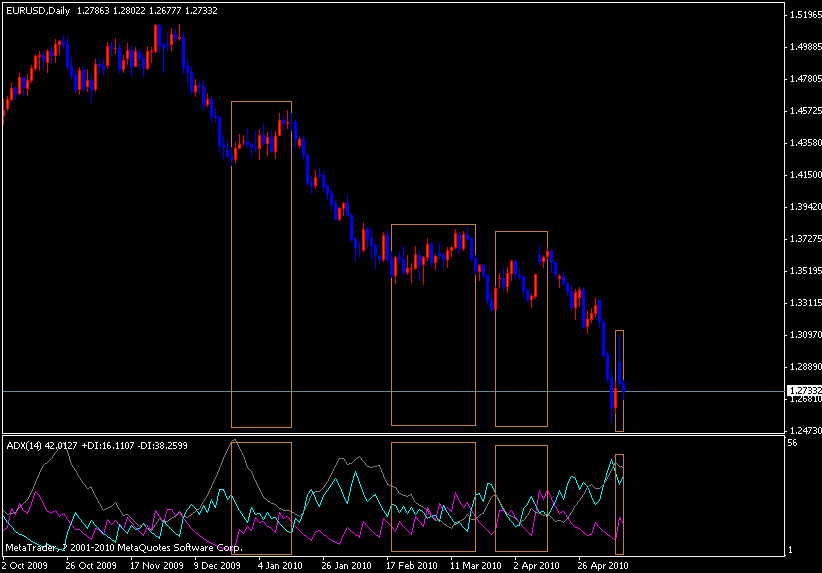The image size is (822, 573).
Task: Click the EURUSD,Daily chart title text
Action: point(38,10)
